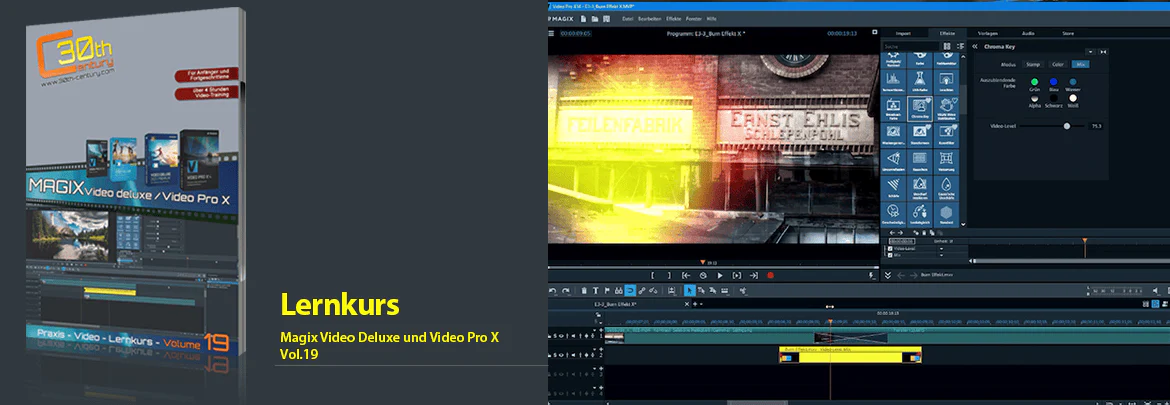Expand track 2 header arrow

click(x=595, y=349)
